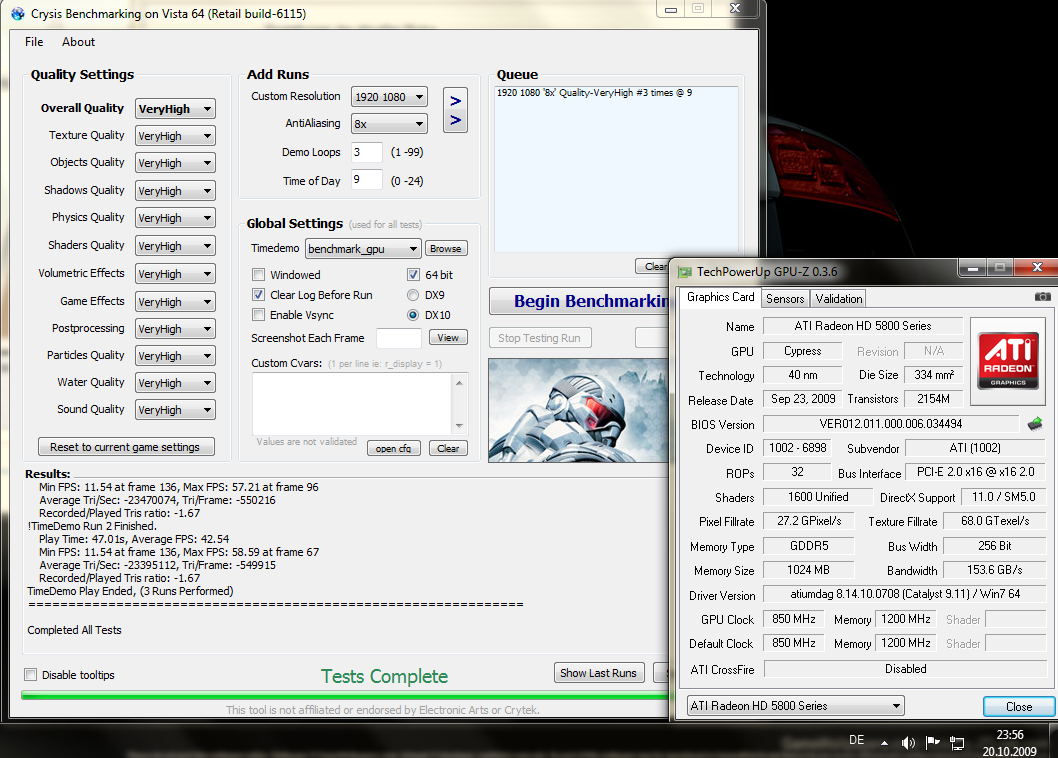Screen dimensions: 1058x758
Task: Open the Postprocessing dropdown
Action: (175, 329)
